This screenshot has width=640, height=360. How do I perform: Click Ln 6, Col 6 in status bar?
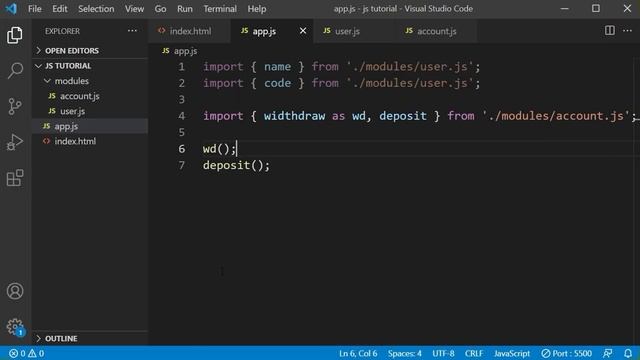[x=358, y=353]
